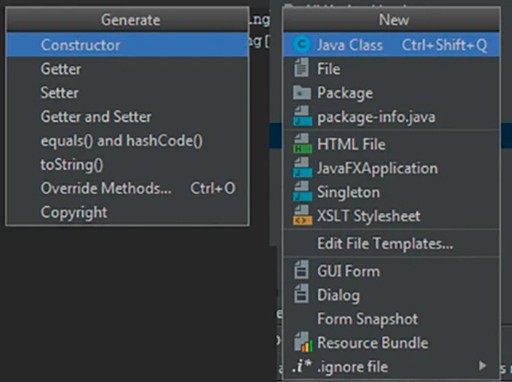512x382 pixels.
Task: Click the Singleton template icon
Action: 302,191
